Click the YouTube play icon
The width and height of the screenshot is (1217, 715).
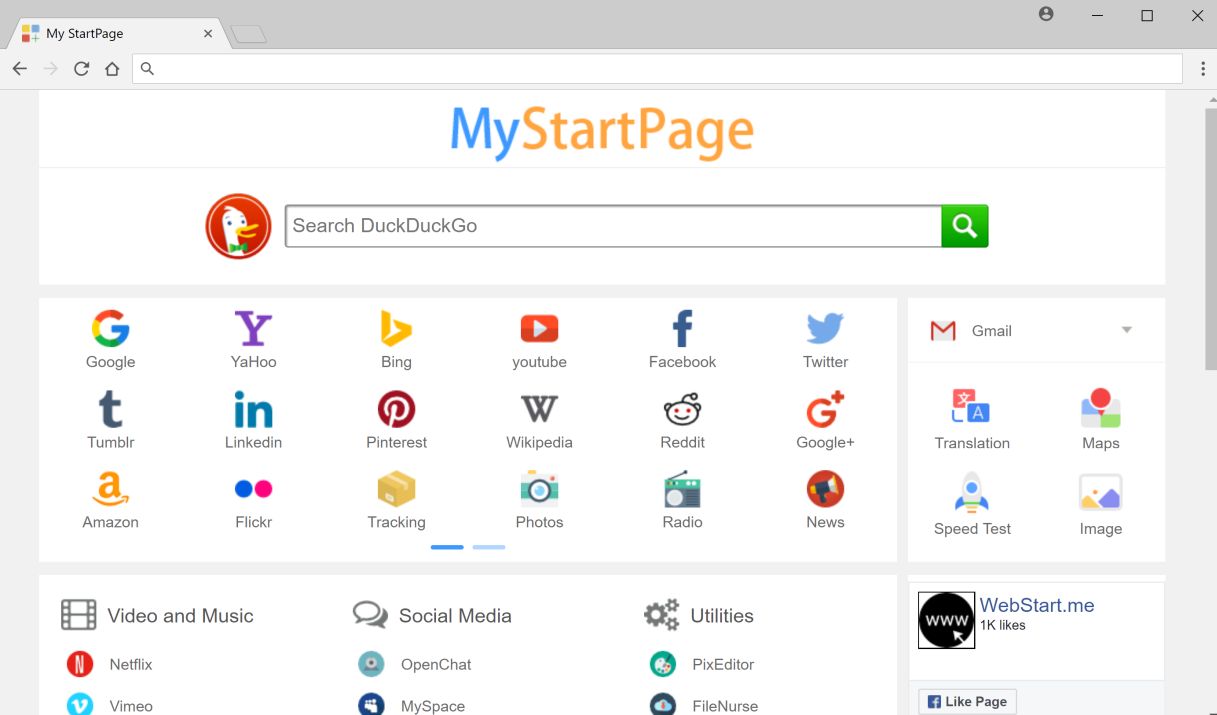[539, 328]
